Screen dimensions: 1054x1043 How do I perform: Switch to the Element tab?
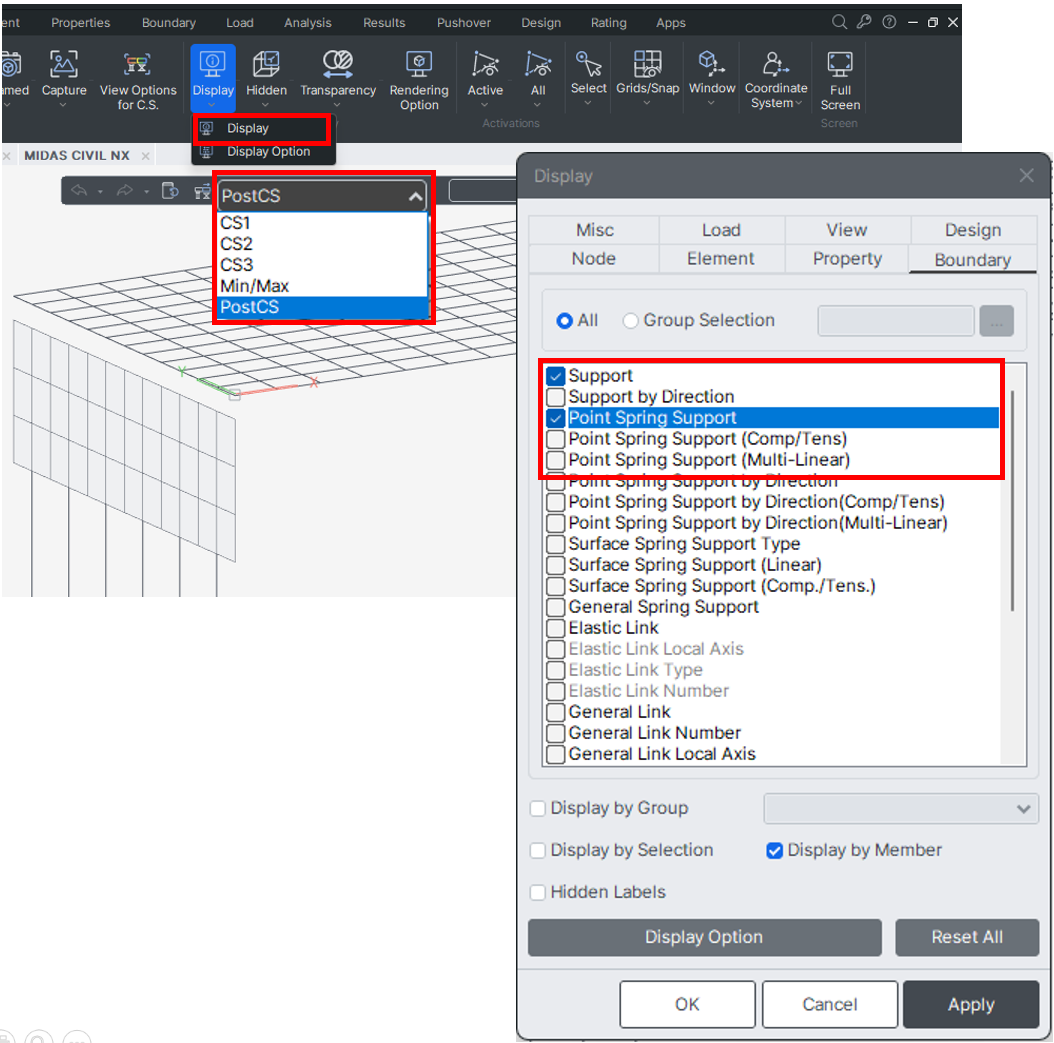coord(720,259)
